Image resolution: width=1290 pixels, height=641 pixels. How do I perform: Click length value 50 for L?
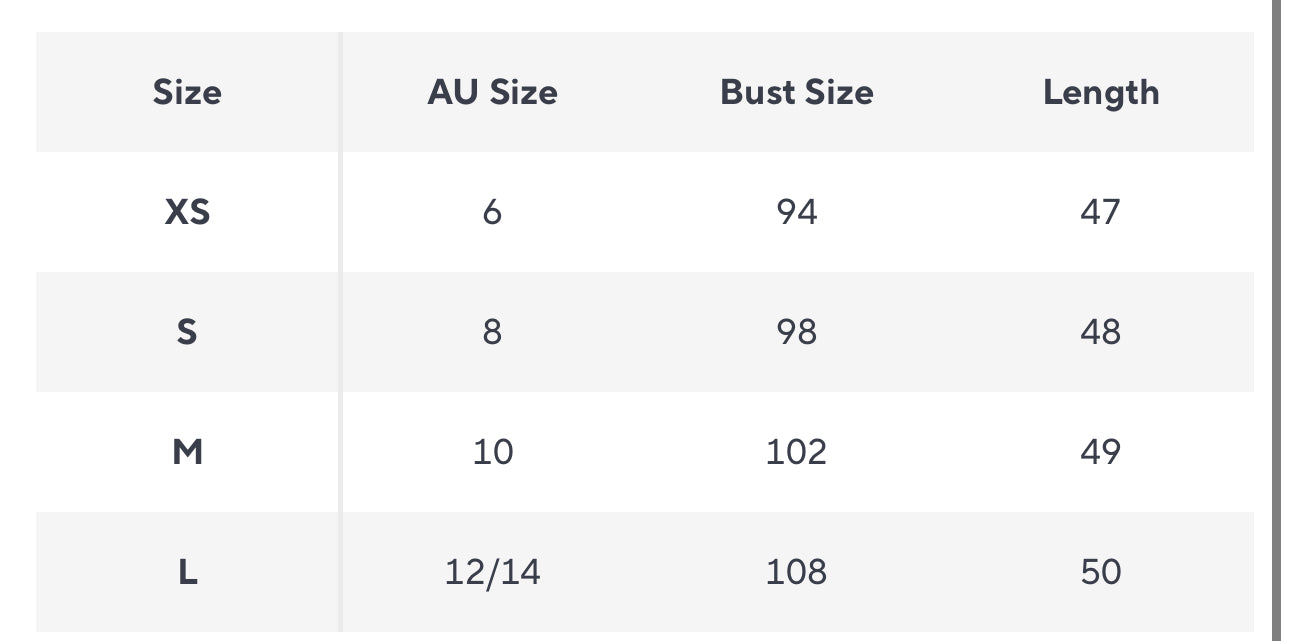(x=1101, y=572)
